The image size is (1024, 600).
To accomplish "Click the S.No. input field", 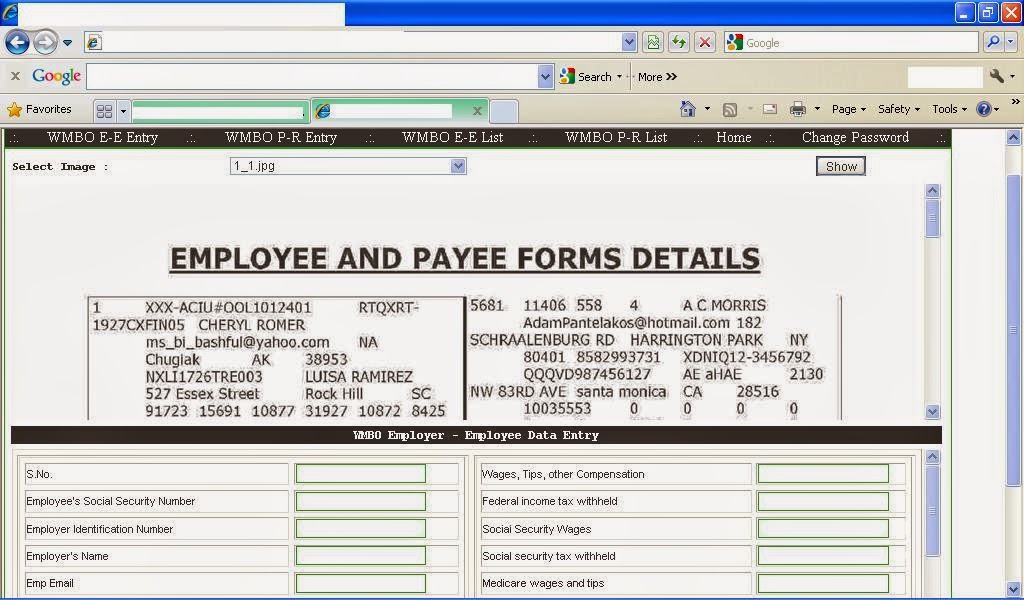I will point(360,474).
